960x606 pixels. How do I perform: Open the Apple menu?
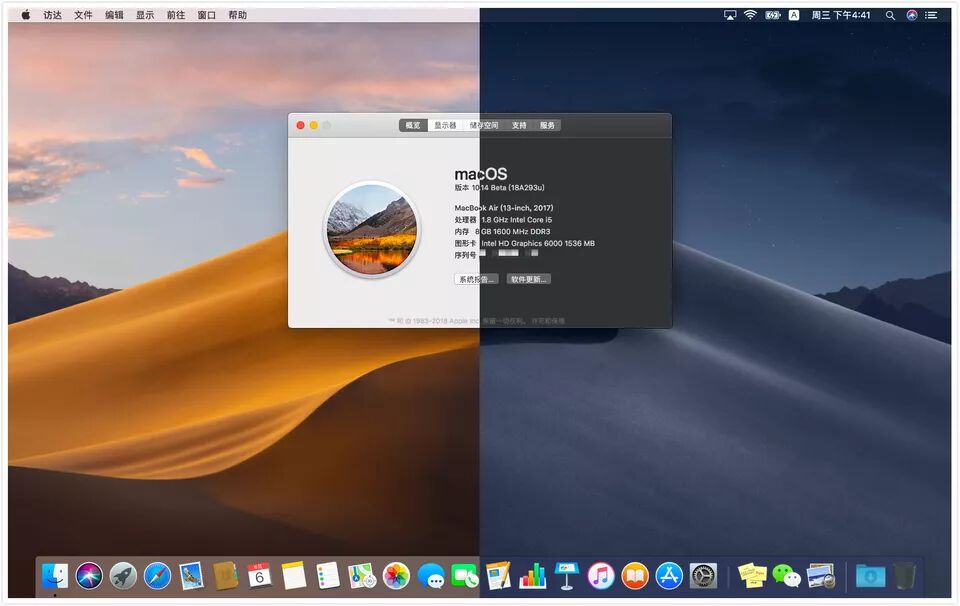26,15
